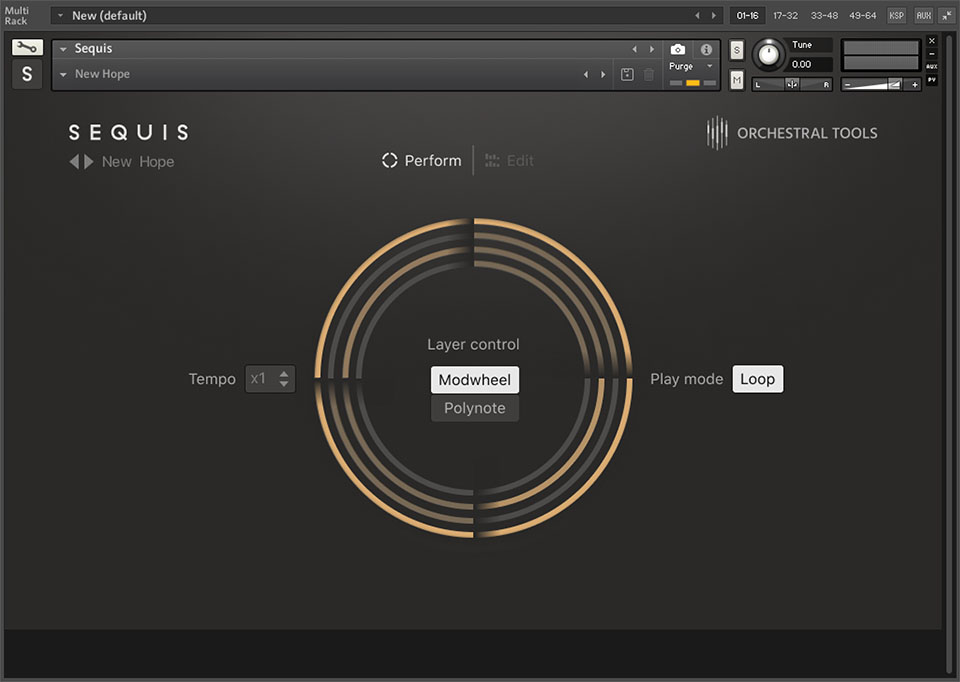Click the New Hope preset name under SEQUIS
The width and height of the screenshot is (960, 682).
(138, 162)
